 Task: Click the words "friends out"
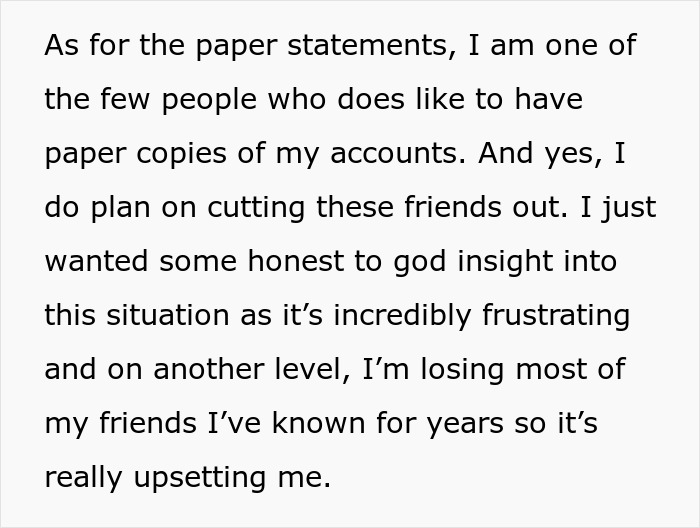(x=486, y=207)
